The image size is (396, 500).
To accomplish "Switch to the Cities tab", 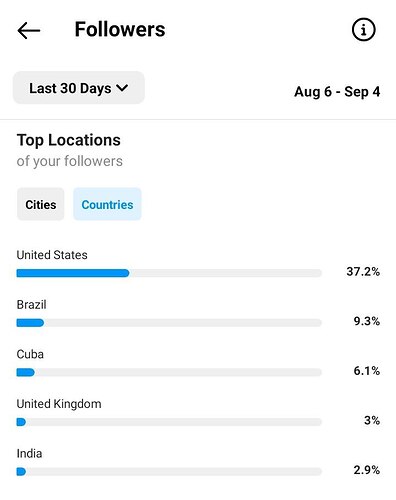I will tap(41, 204).
